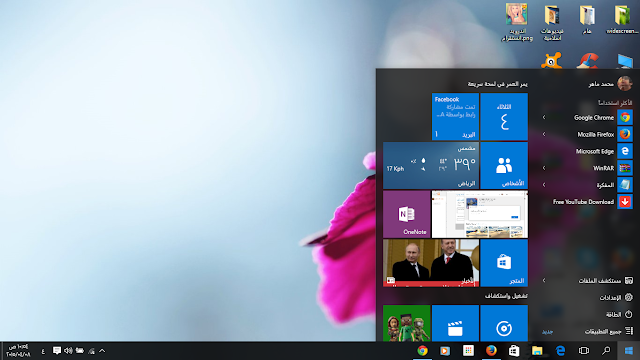This screenshot has width=640, height=360.
Task: Open the Weather tile for الرياض
Action: 431,165
